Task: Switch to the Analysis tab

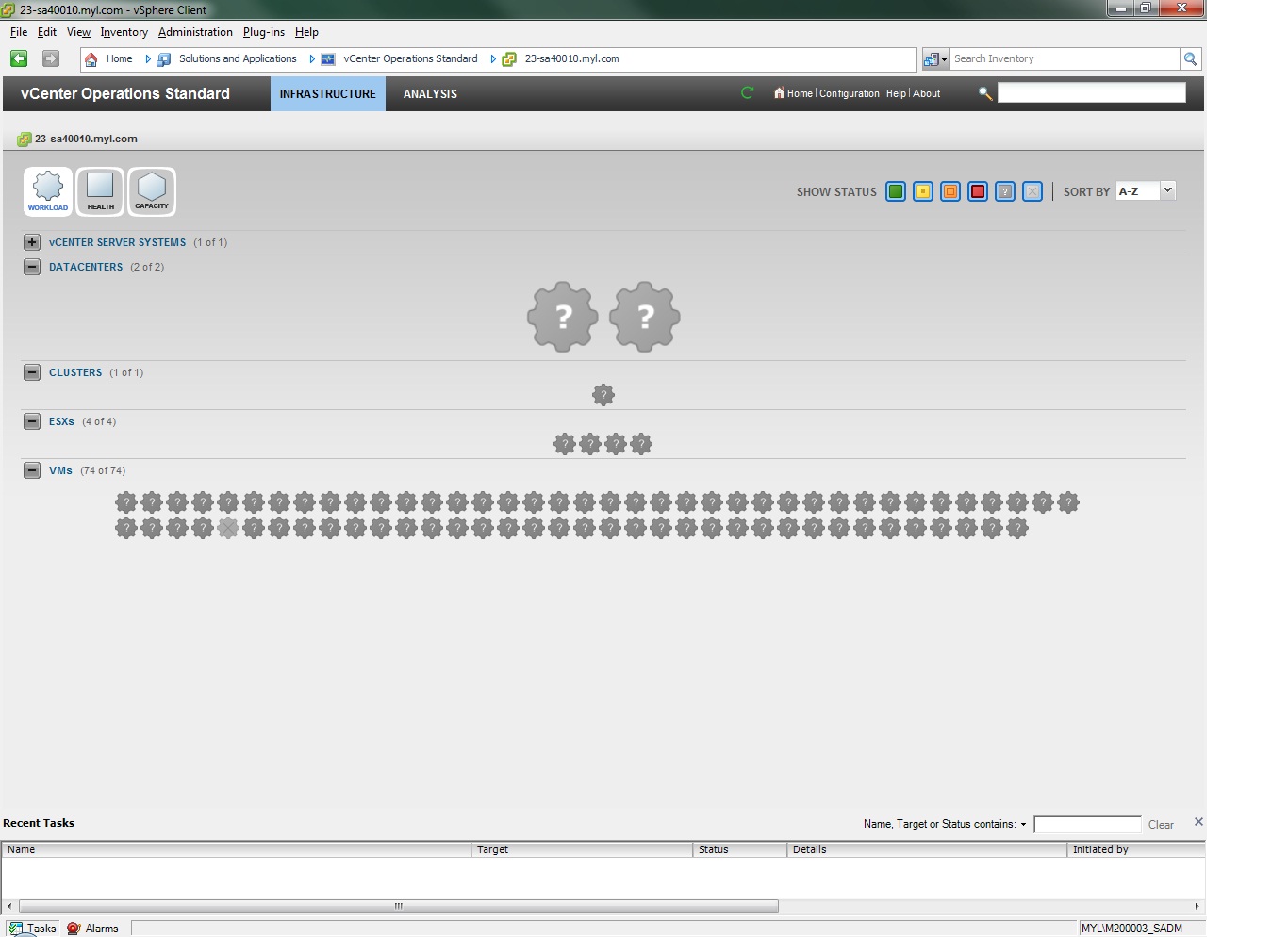Action: [x=430, y=93]
